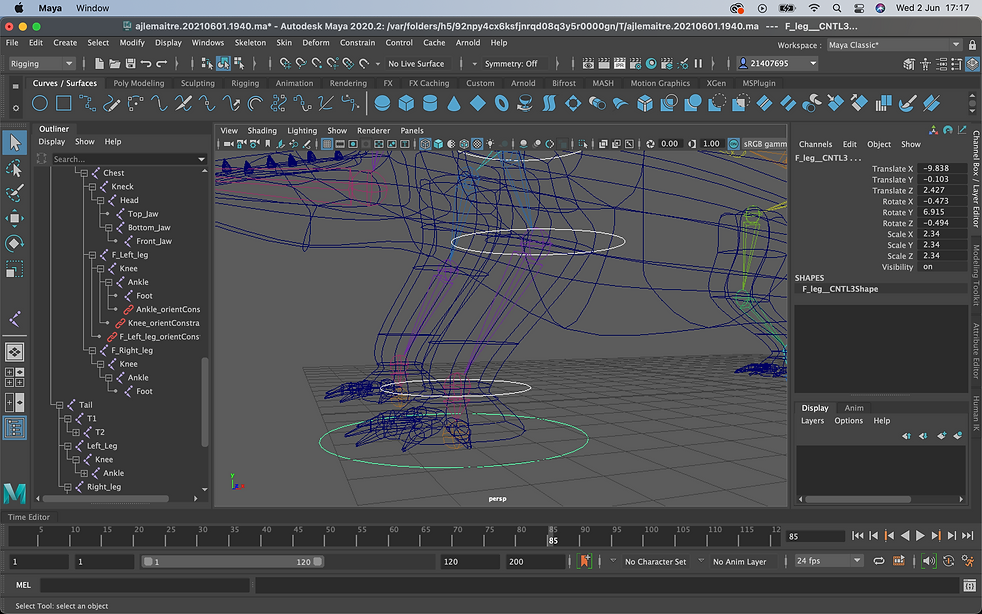This screenshot has height=614, width=982.
Task: Toggle Symmetry: Off setting
Action: [510, 63]
